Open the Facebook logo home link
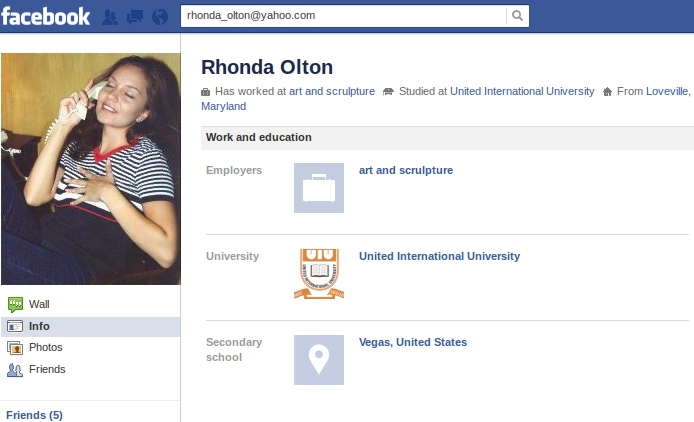Viewport: 694px width, 422px height. pyautogui.click(x=46, y=16)
